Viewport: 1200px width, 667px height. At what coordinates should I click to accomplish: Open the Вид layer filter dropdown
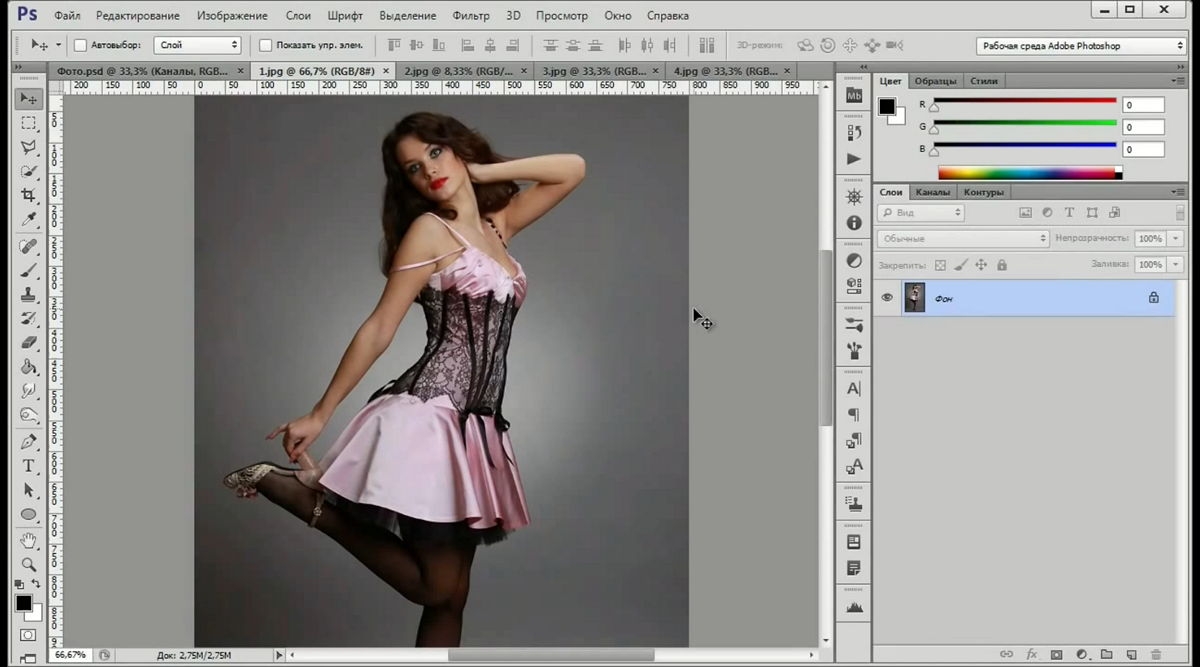(x=921, y=213)
